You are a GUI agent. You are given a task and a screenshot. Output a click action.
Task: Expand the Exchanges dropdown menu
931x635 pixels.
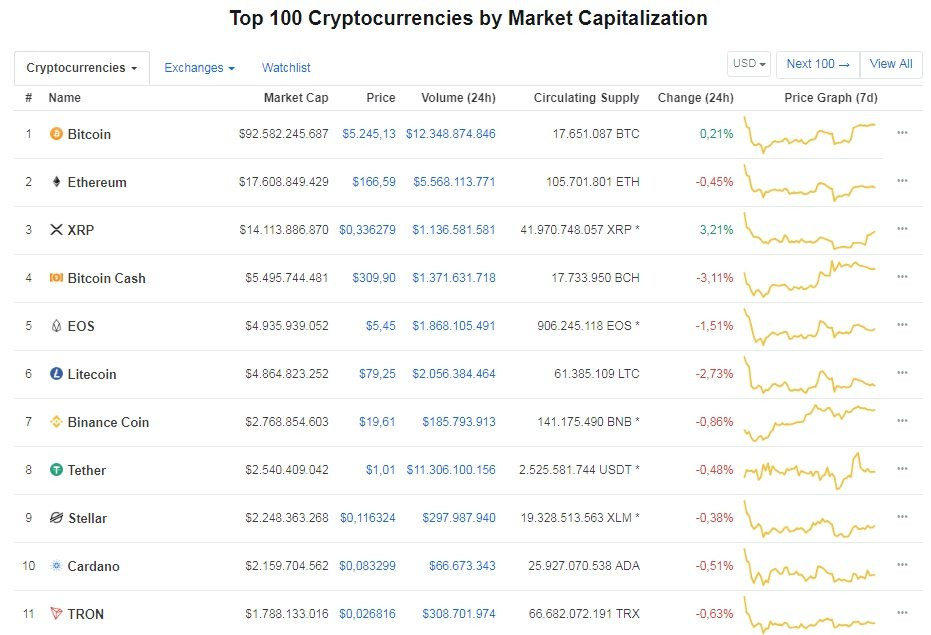pos(199,68)
